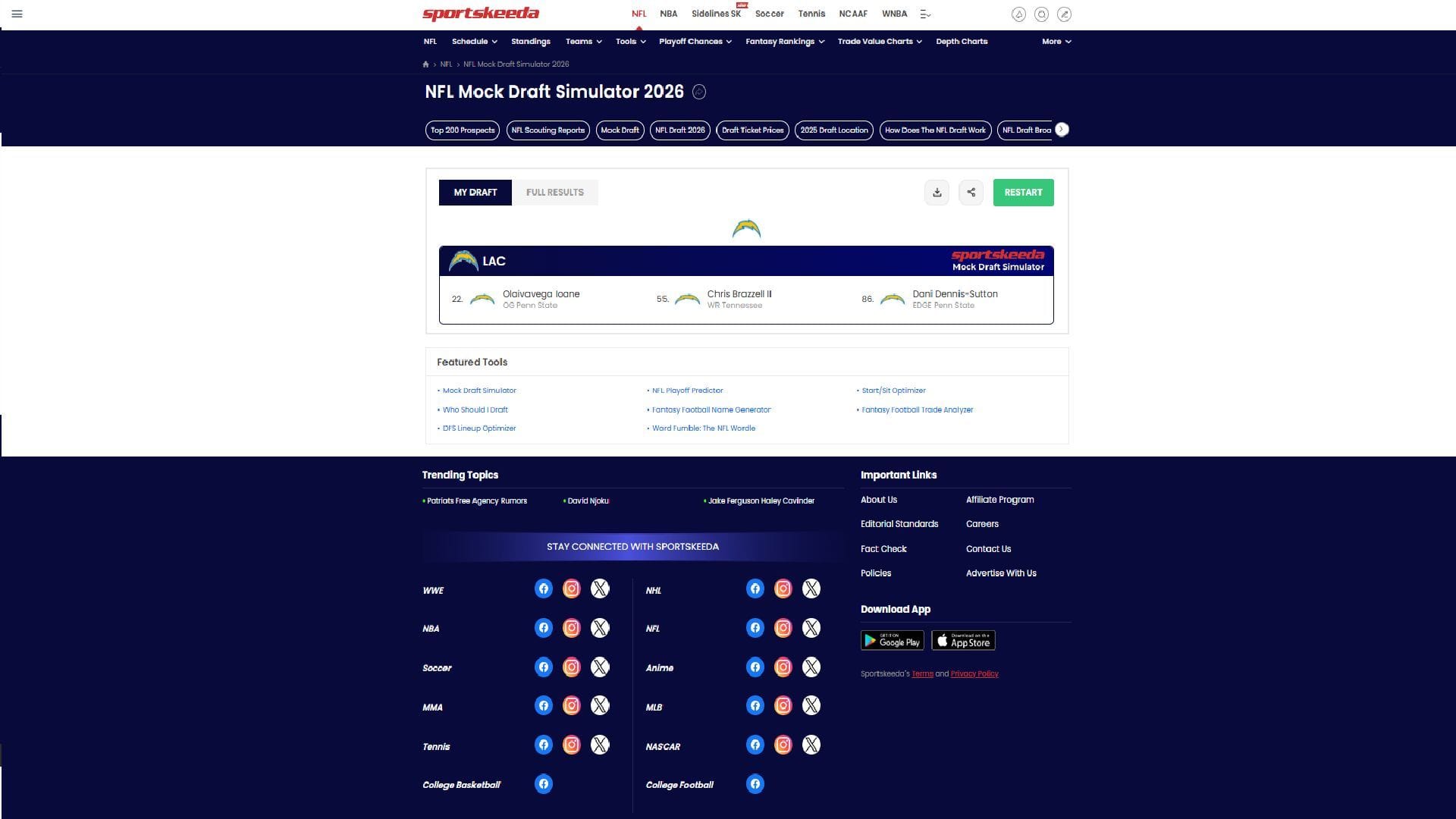This screenshot has width=1456, height=819.
Task: Download the mock draft results
Action: click(937, 192)
